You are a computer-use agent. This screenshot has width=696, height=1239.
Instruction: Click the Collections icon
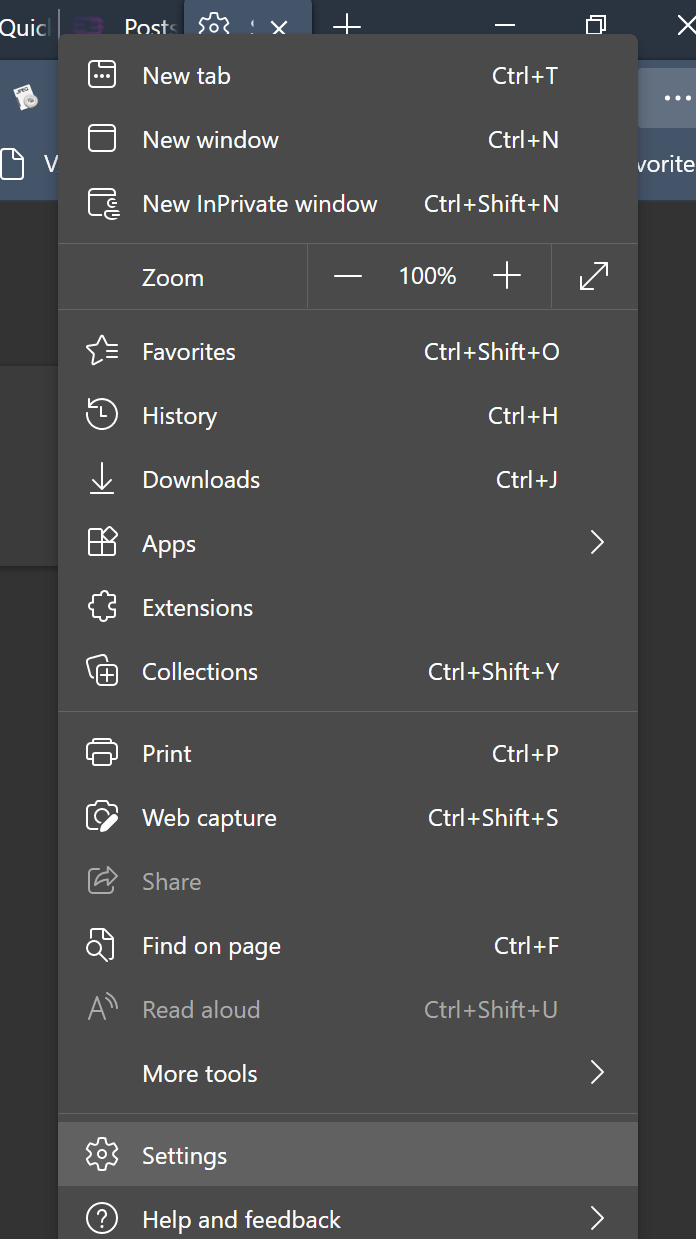click(x=103, y=671)
